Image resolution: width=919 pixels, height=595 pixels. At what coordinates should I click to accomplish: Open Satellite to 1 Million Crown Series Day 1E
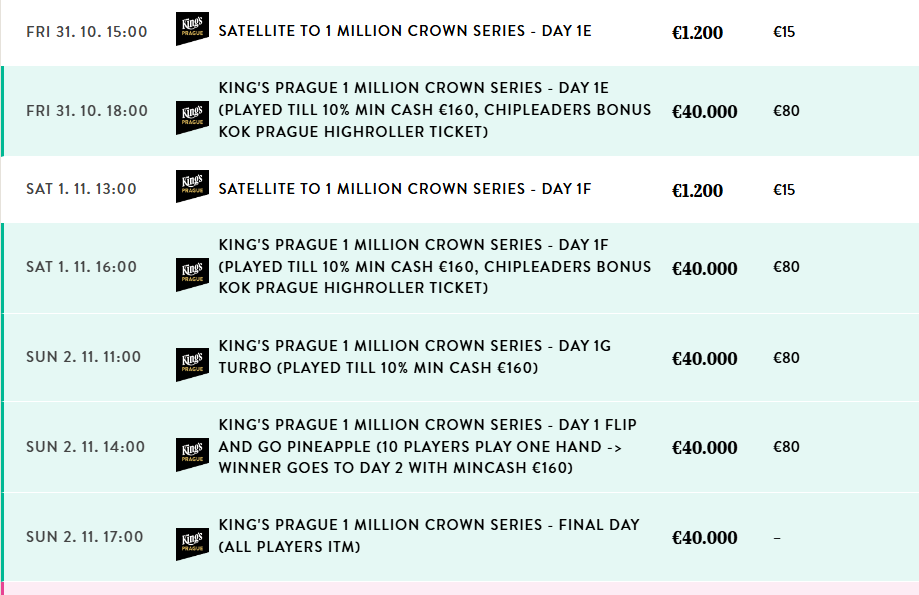[x=405, y=31]
